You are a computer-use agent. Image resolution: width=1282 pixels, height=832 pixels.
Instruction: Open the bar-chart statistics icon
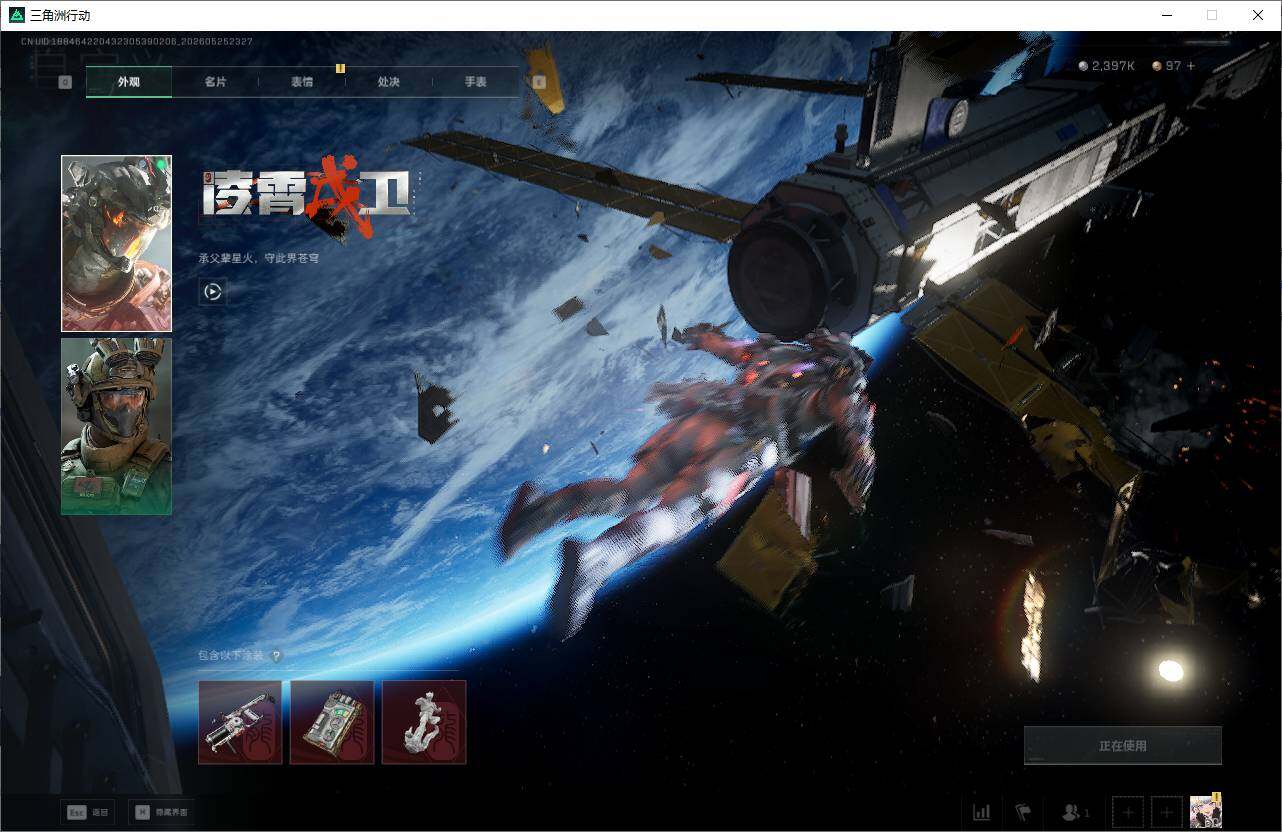(981, 812)
